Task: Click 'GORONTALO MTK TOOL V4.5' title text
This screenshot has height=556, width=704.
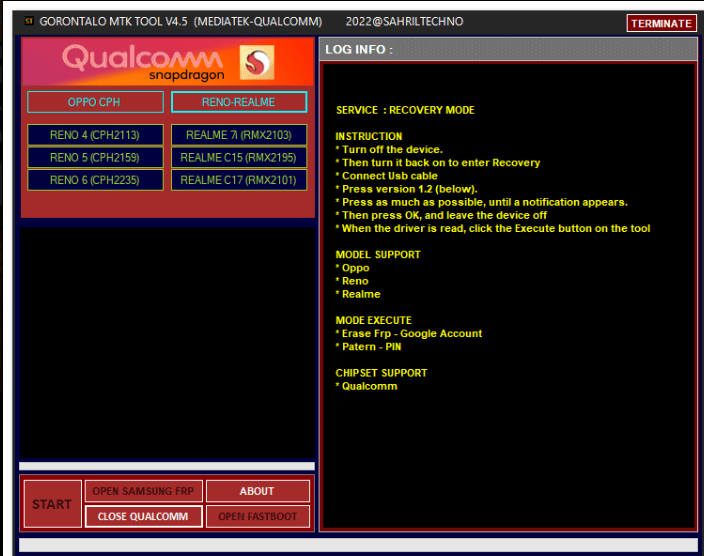Action: 113,21
